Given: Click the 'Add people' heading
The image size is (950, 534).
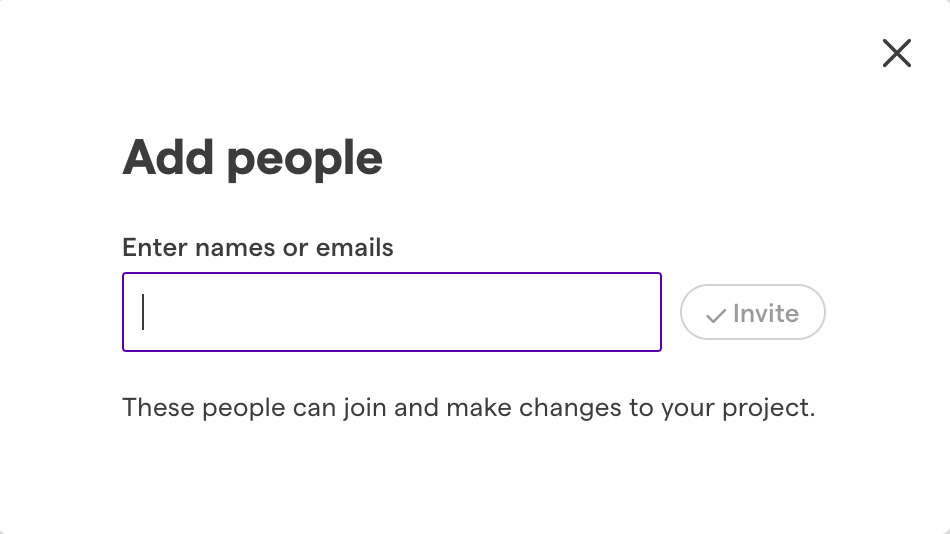Looking at the screenshot, I should click(x=252, y=158).
